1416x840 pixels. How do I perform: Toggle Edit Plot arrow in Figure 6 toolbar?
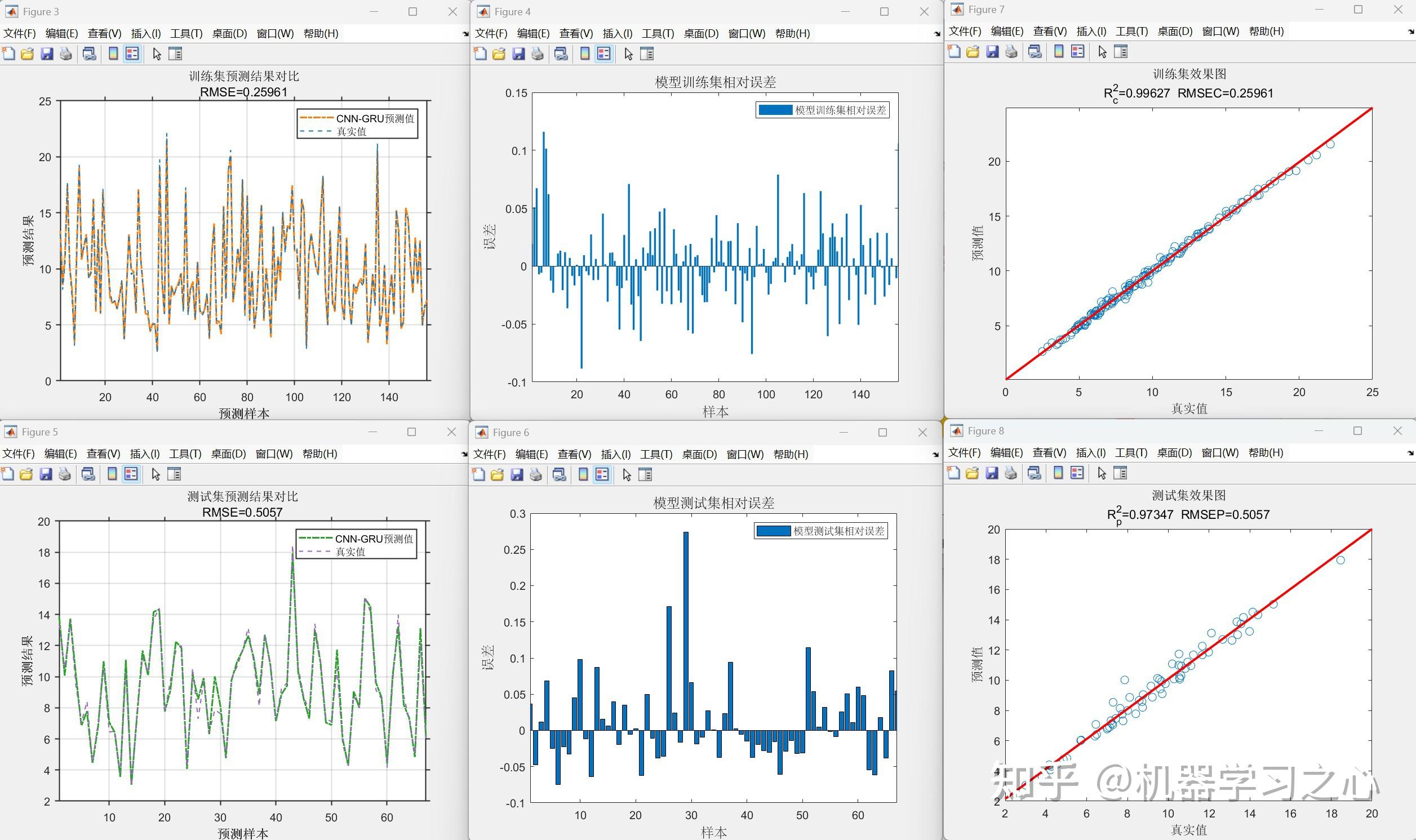627,474
